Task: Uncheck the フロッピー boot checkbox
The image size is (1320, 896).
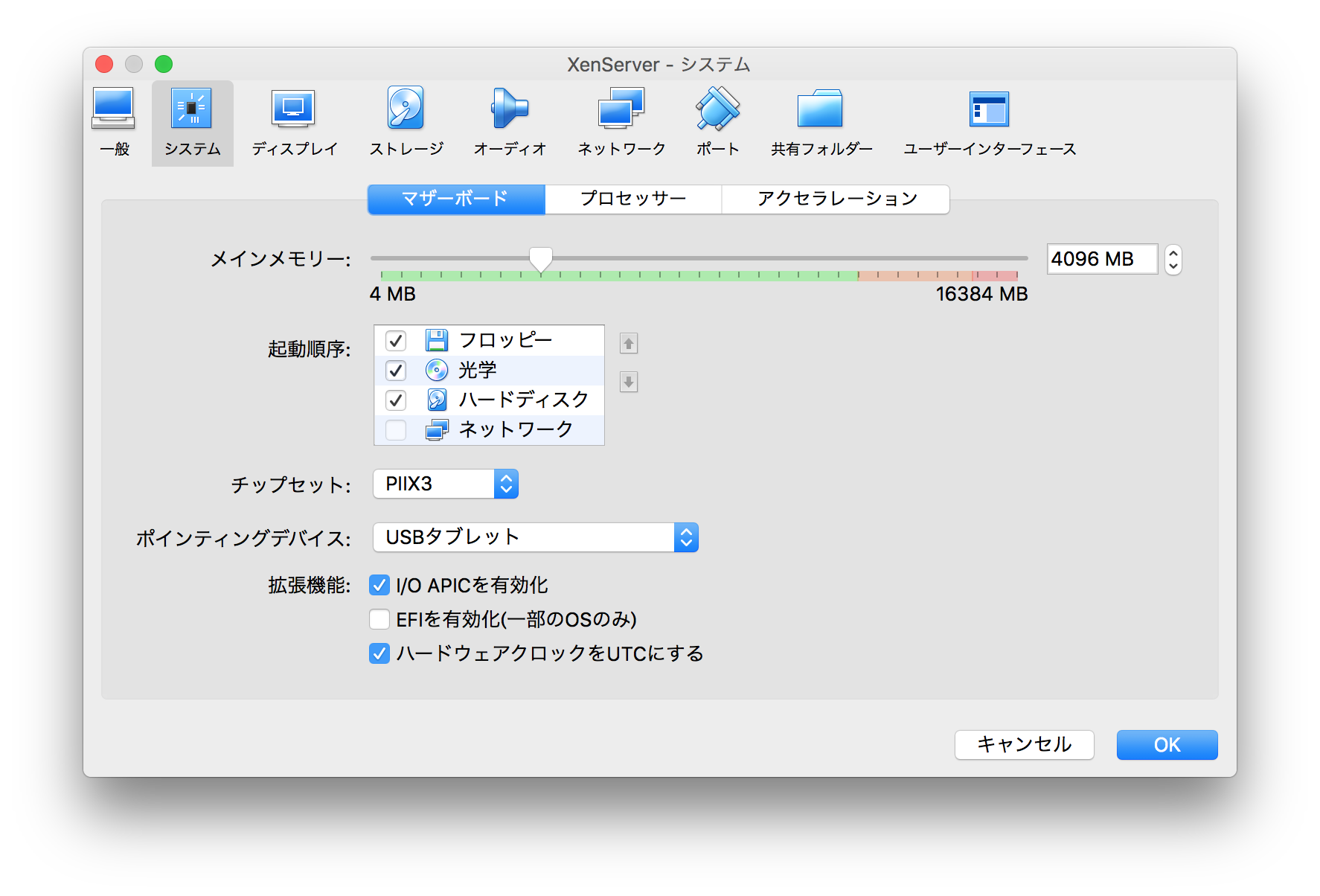Action: point(396,341)
